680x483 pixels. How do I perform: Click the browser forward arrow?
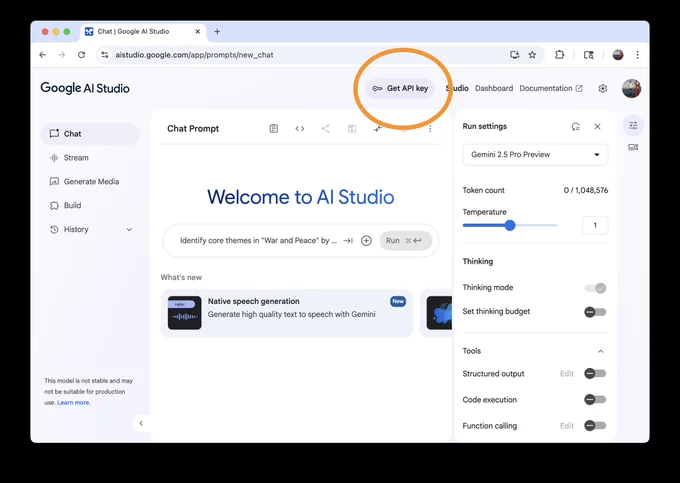point(62,55)
